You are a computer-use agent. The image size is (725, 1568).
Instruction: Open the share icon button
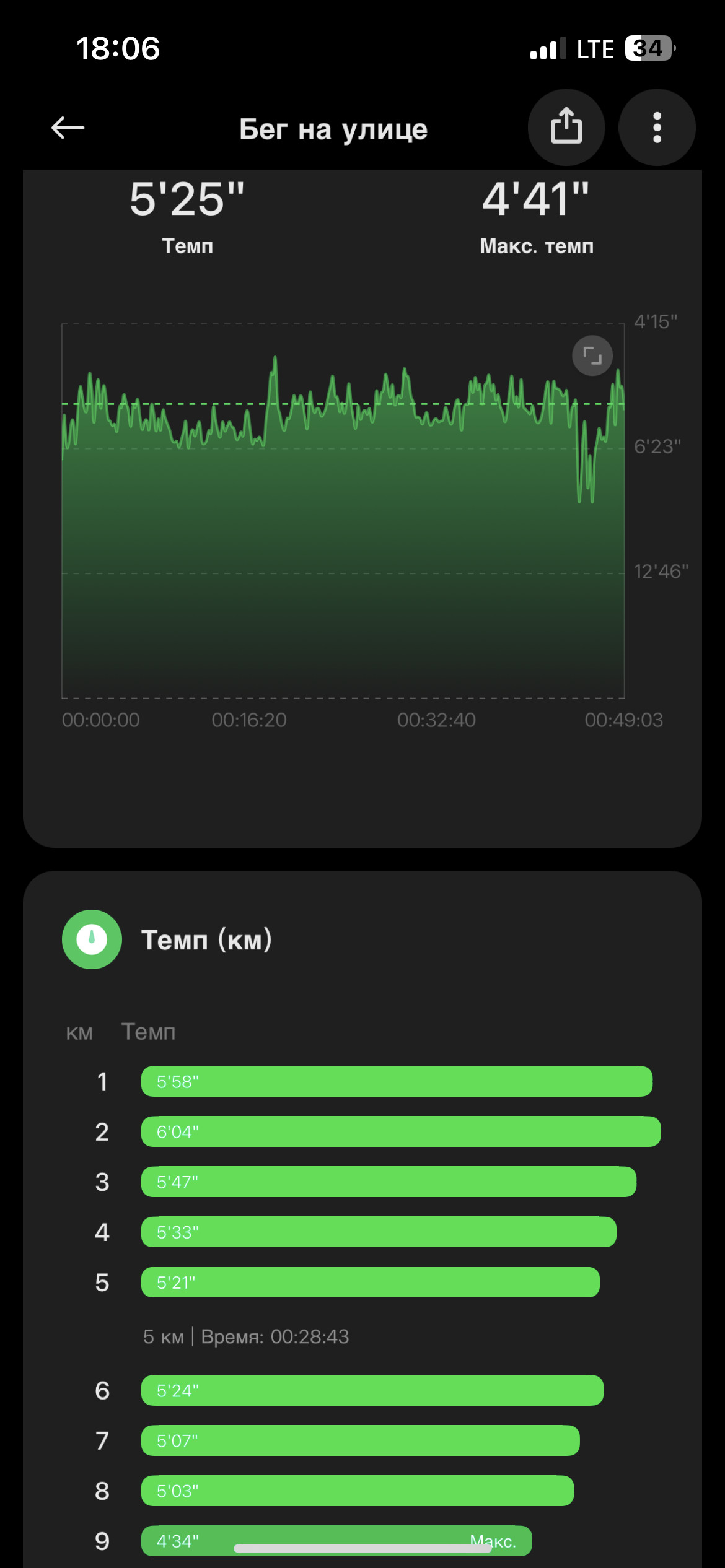coord(566,127)
